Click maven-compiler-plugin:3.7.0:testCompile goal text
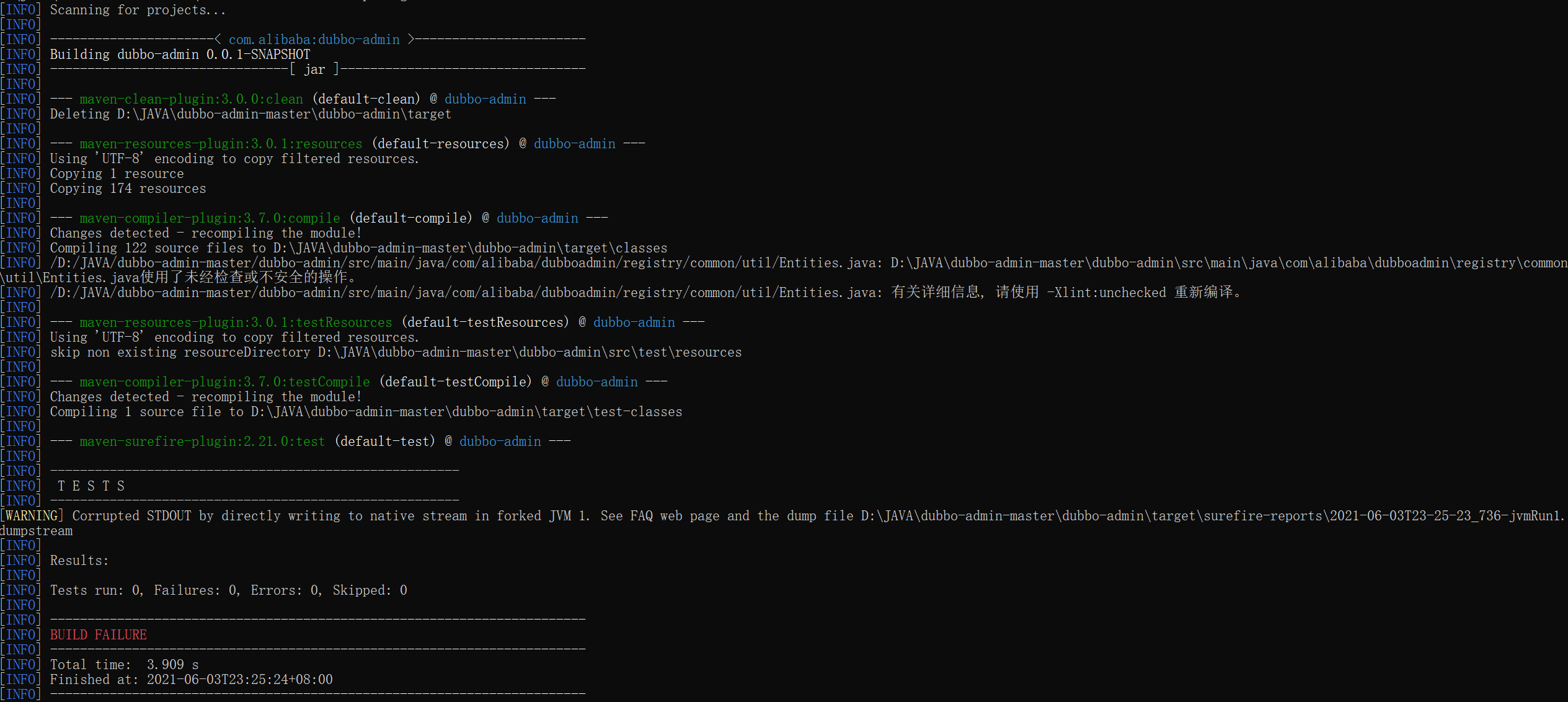Viewport: 1568px width, 702px height. 224,382
